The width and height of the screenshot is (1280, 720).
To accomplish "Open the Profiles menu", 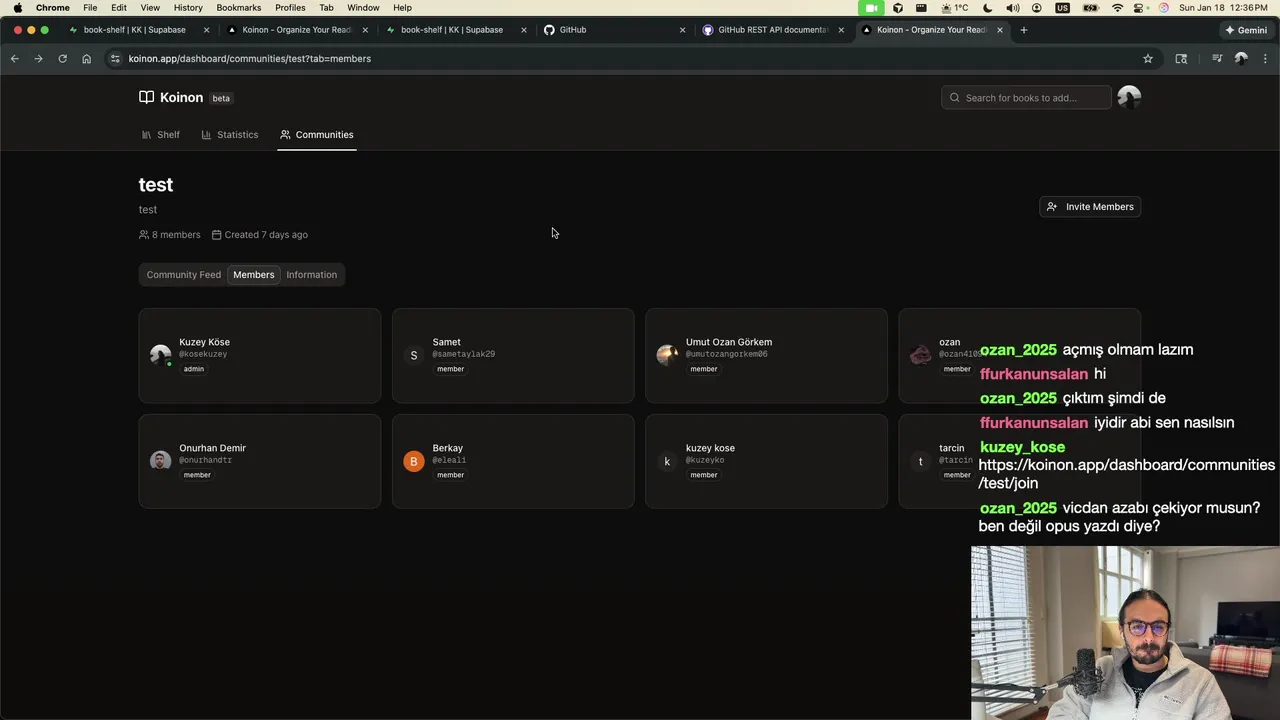I will coord(290,7).
